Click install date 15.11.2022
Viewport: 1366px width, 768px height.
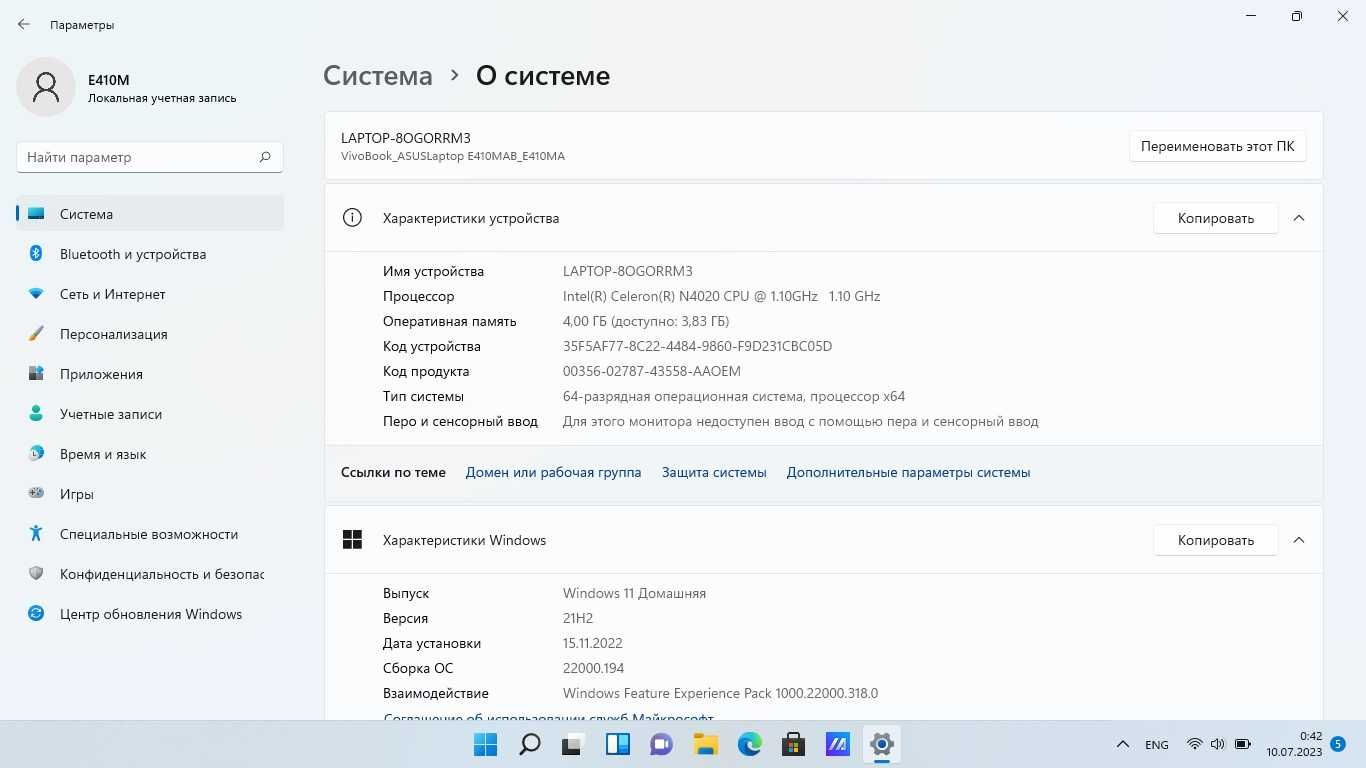tap(593, 643)
